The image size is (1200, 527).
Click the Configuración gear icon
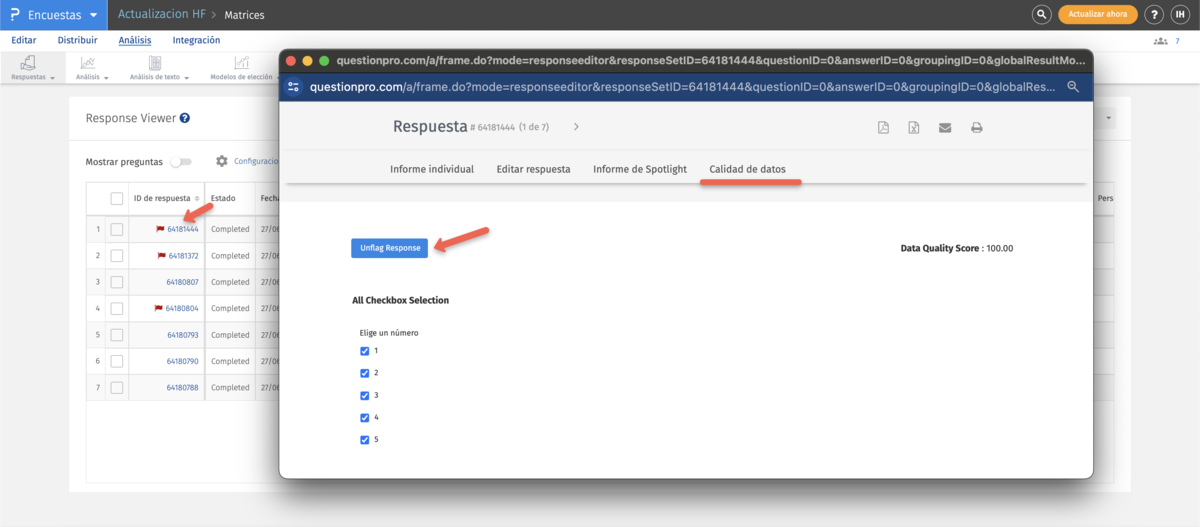coord(222,161)
